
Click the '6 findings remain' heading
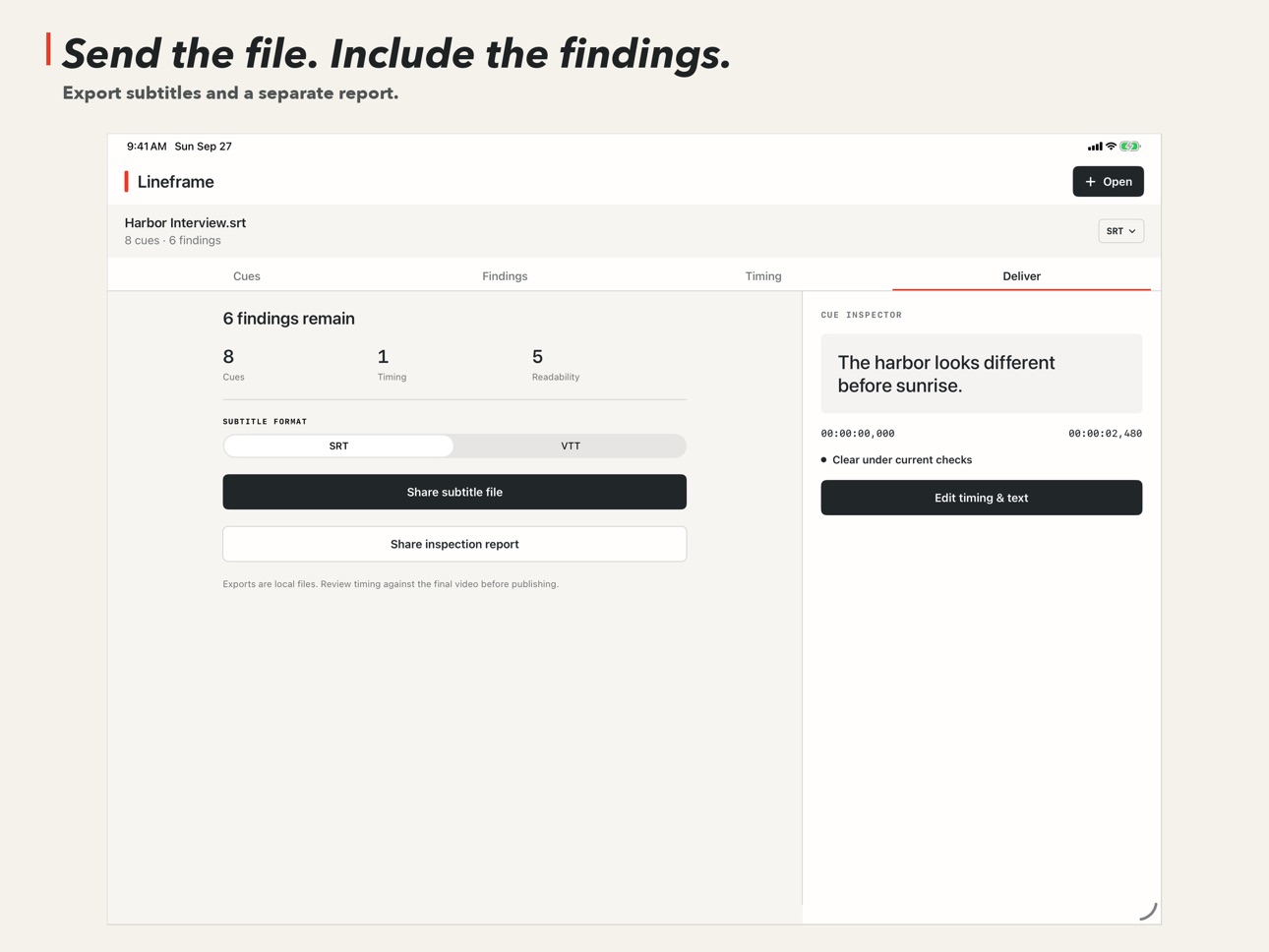click(x=288, y=319)
